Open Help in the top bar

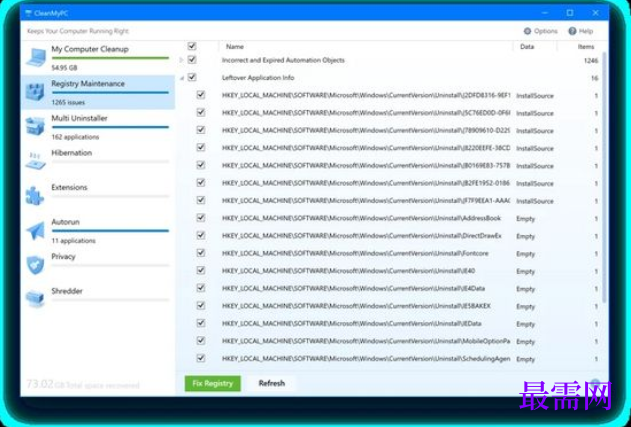point(581,31)
